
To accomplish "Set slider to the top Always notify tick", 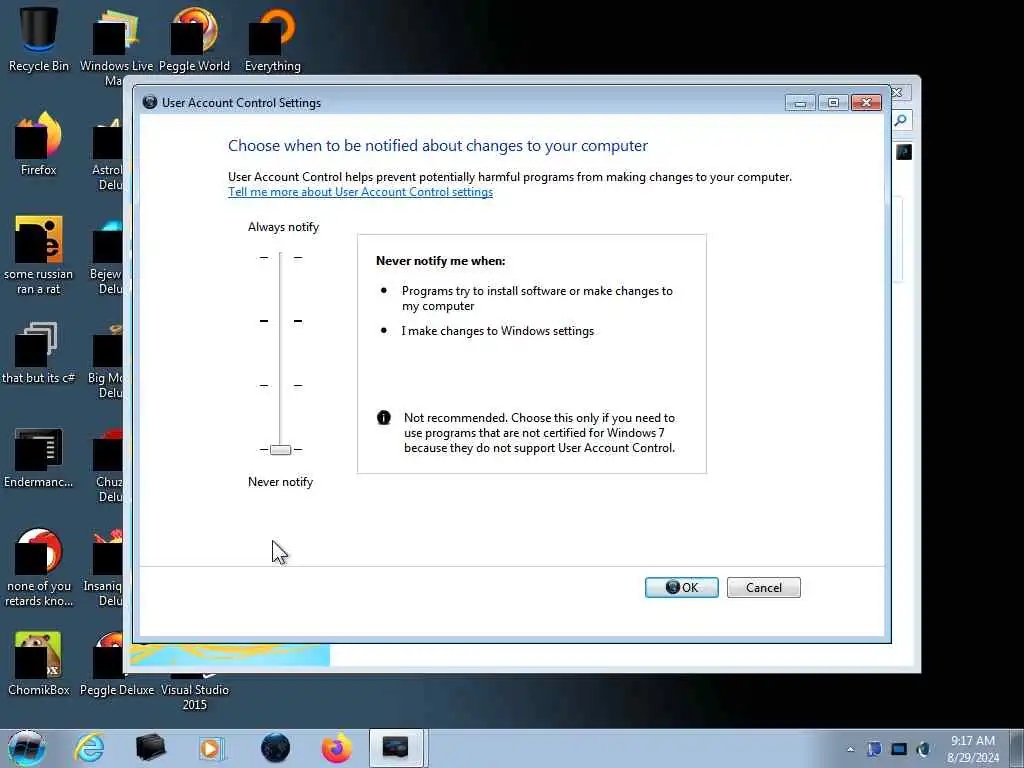I will [x=280, y=257].
